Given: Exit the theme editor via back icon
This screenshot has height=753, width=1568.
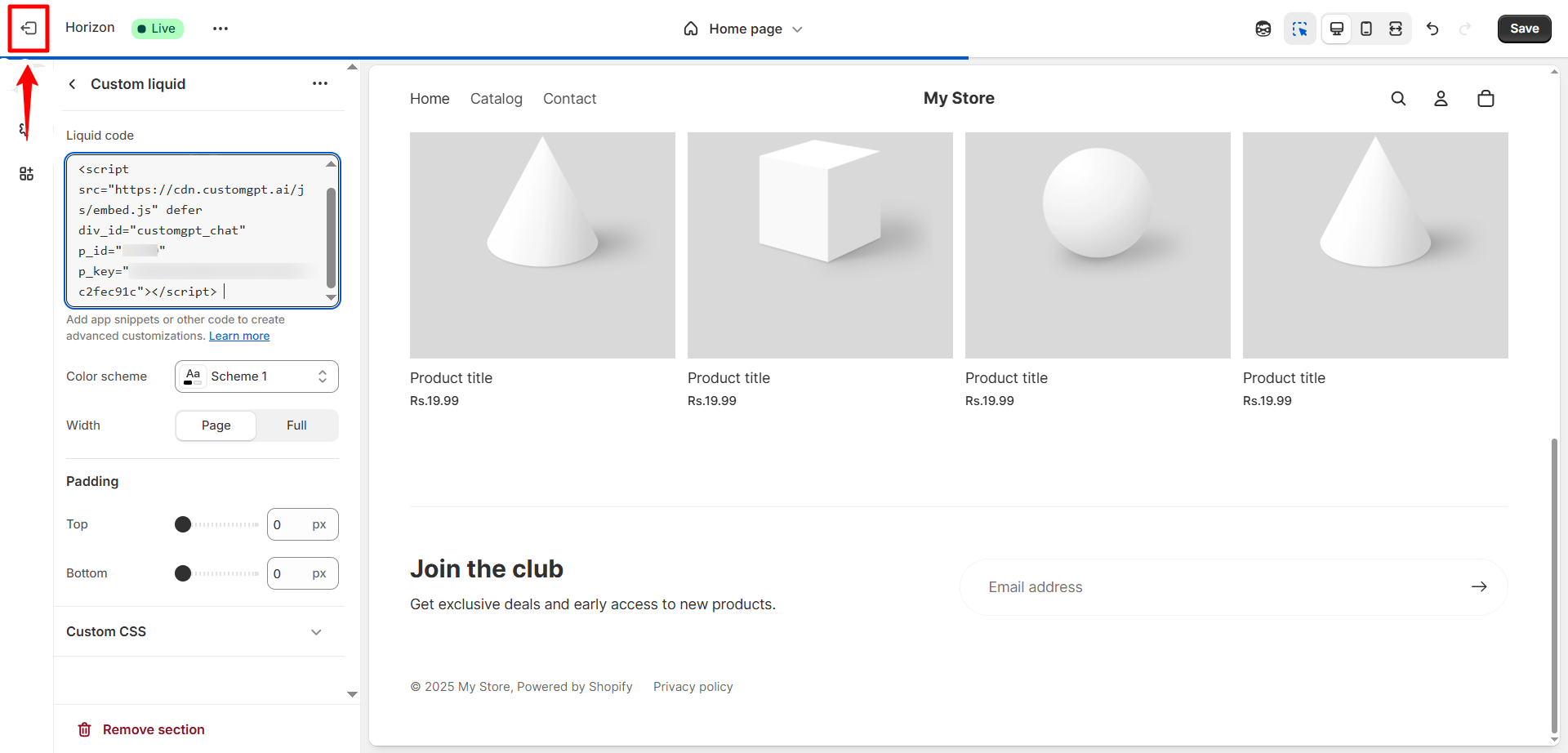Looking at the screenshot, I should [x=29, y=29].
